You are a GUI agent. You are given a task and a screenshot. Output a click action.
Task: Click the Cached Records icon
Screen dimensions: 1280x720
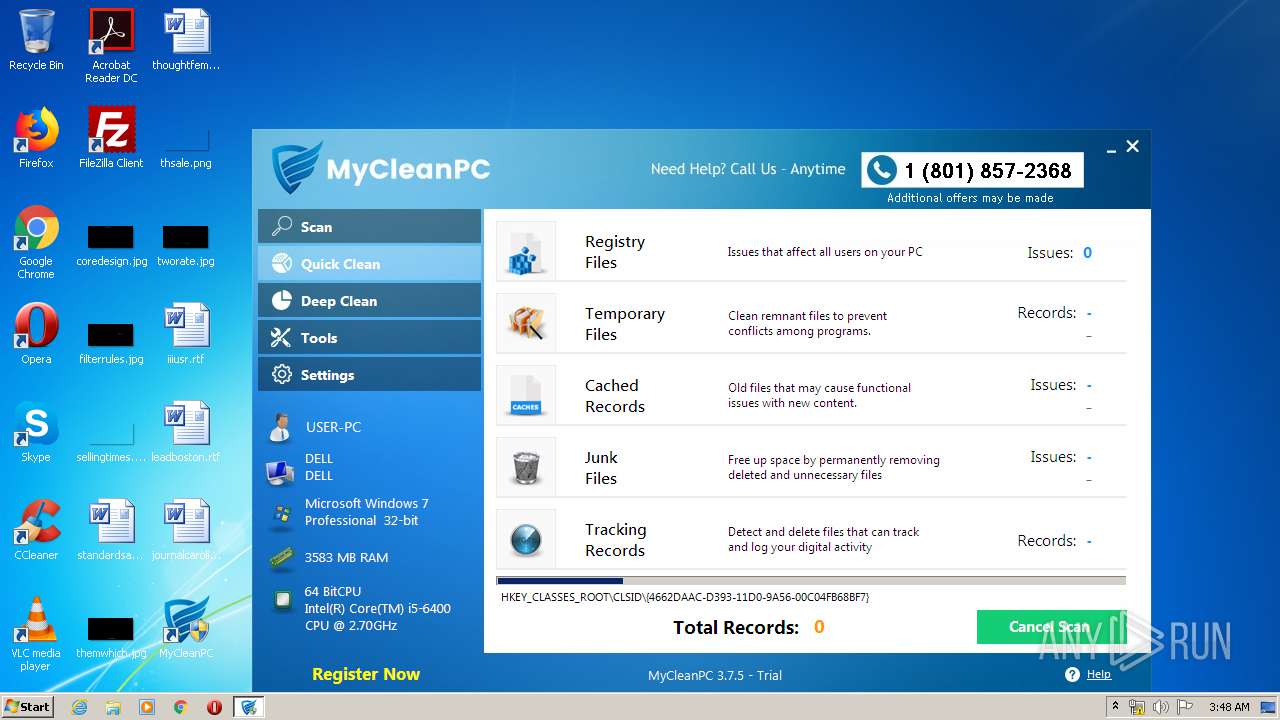point(526,395)
